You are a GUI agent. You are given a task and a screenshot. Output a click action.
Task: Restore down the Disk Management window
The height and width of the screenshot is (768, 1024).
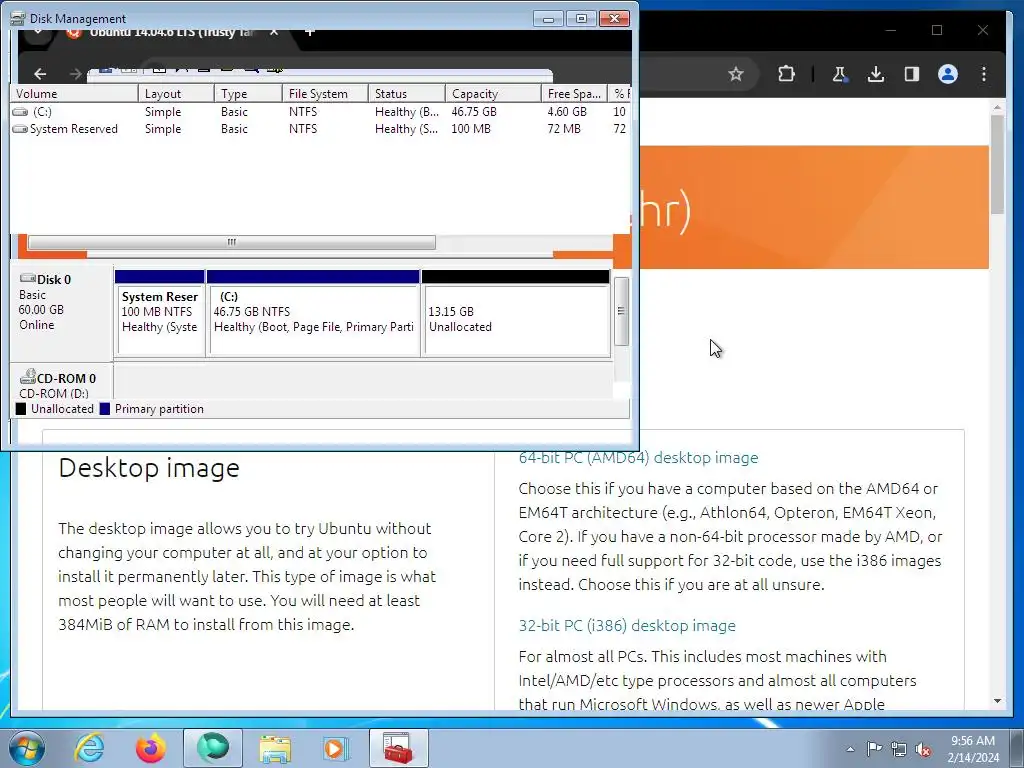pos(581,18)
